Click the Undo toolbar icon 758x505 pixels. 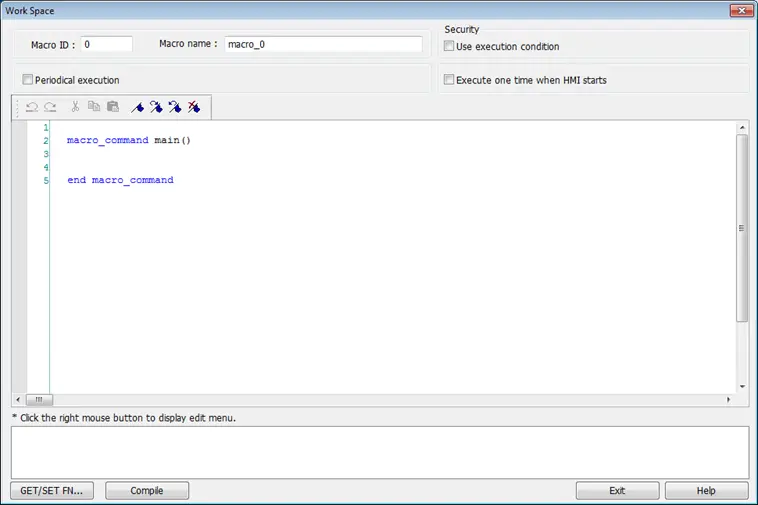(32, 107)
